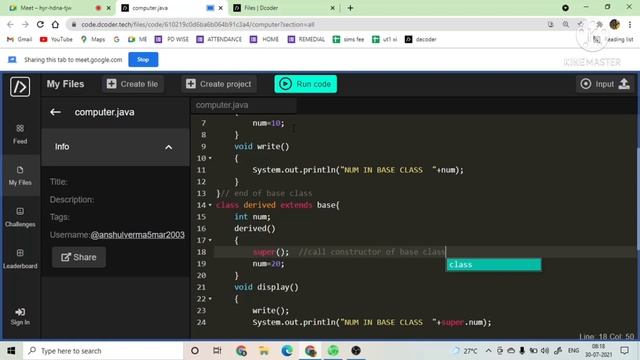Open the Chrome three-dot menu
Image resolution: width=640 pixels, height=360 pixels.
(630, 24)
